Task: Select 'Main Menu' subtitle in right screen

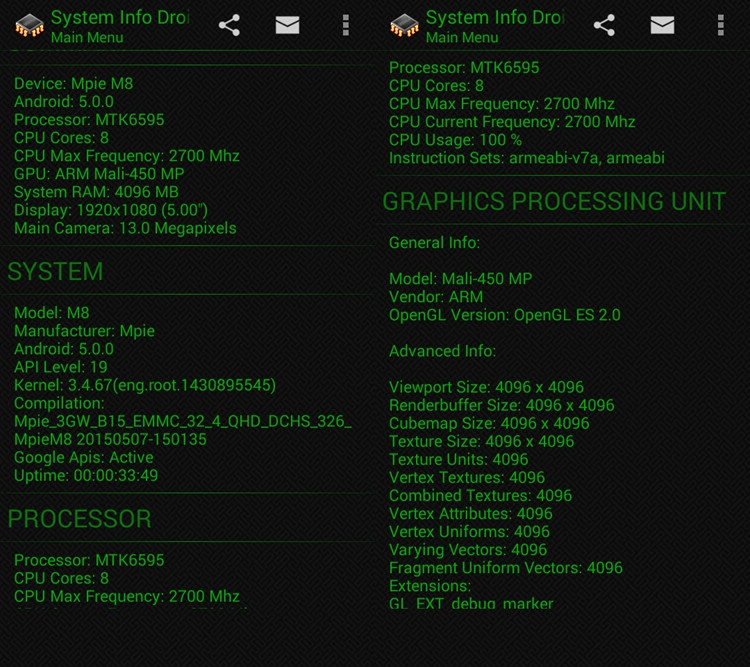Action: 462,38
